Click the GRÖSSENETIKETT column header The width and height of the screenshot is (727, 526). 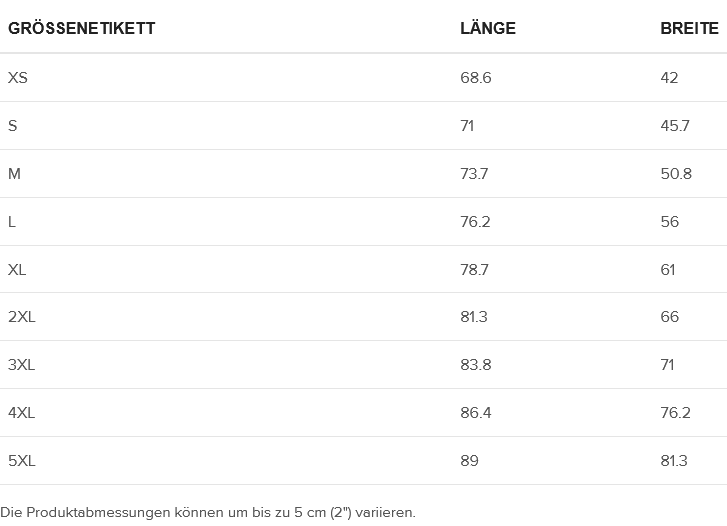81,28
